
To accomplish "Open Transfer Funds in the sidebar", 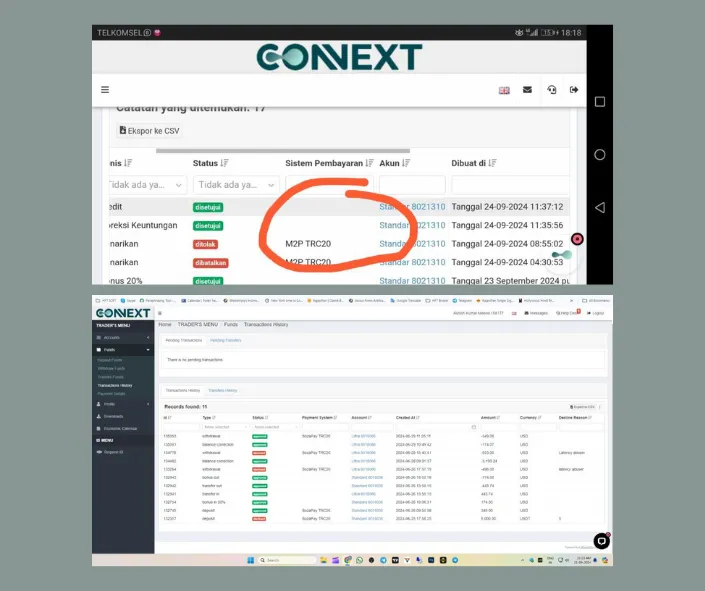I will [x=110, y=377].
